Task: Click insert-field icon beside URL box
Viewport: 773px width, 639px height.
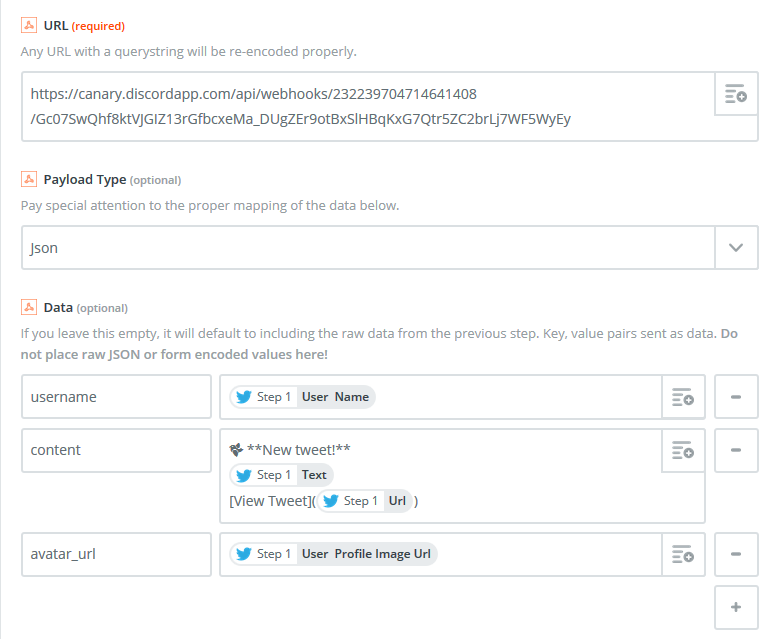Action: [x=736, y=95]
